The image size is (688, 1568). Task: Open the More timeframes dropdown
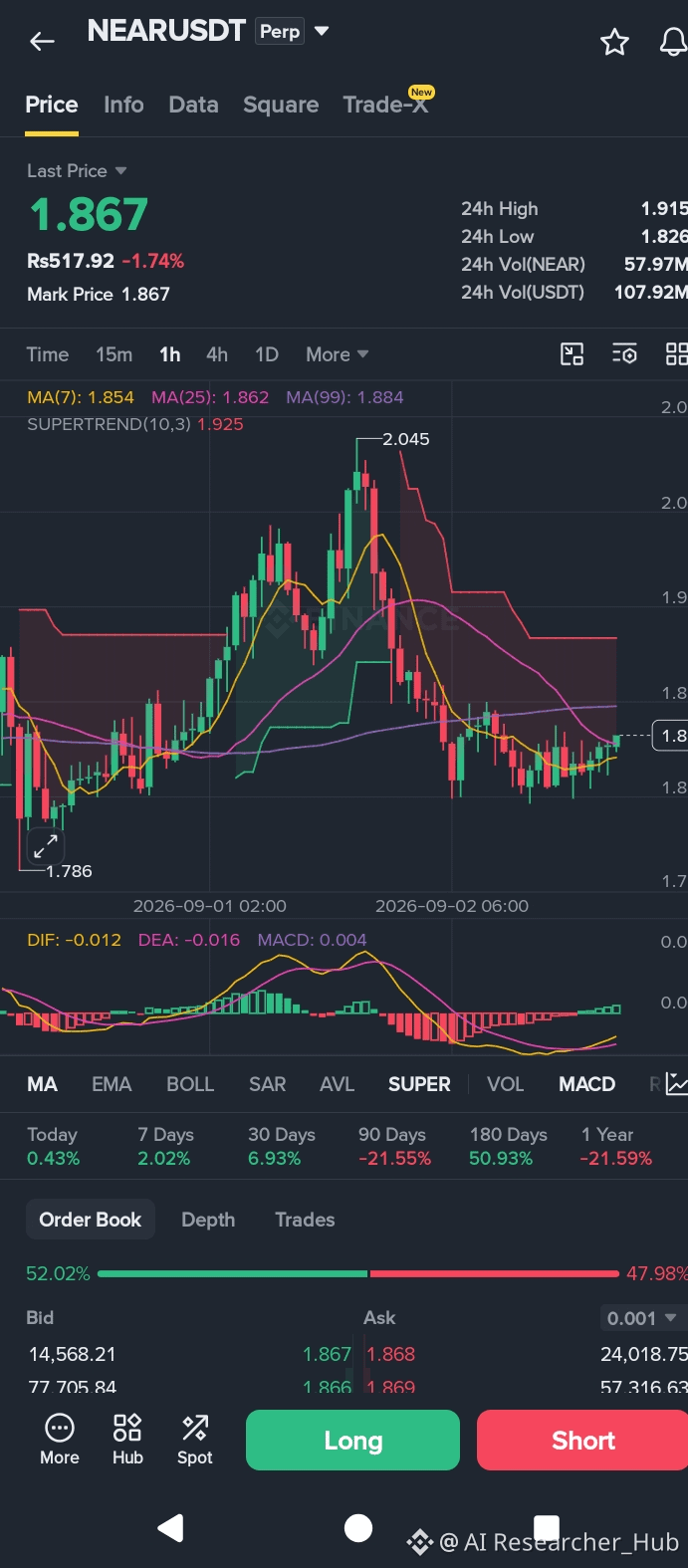click(338, 354)
